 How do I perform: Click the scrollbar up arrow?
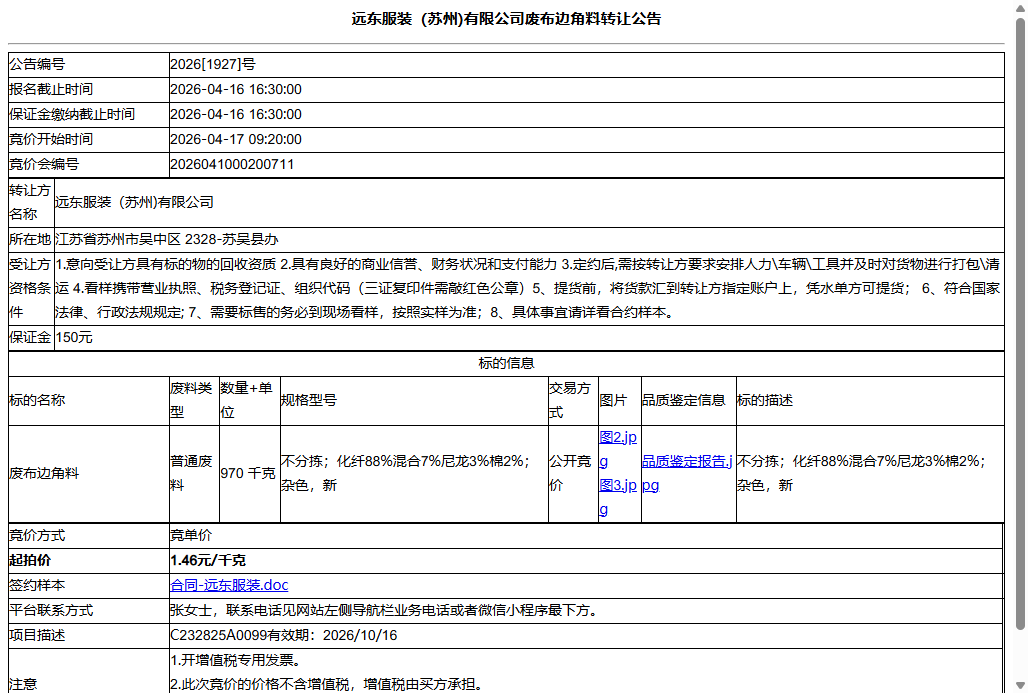(x=1020, y=7)
